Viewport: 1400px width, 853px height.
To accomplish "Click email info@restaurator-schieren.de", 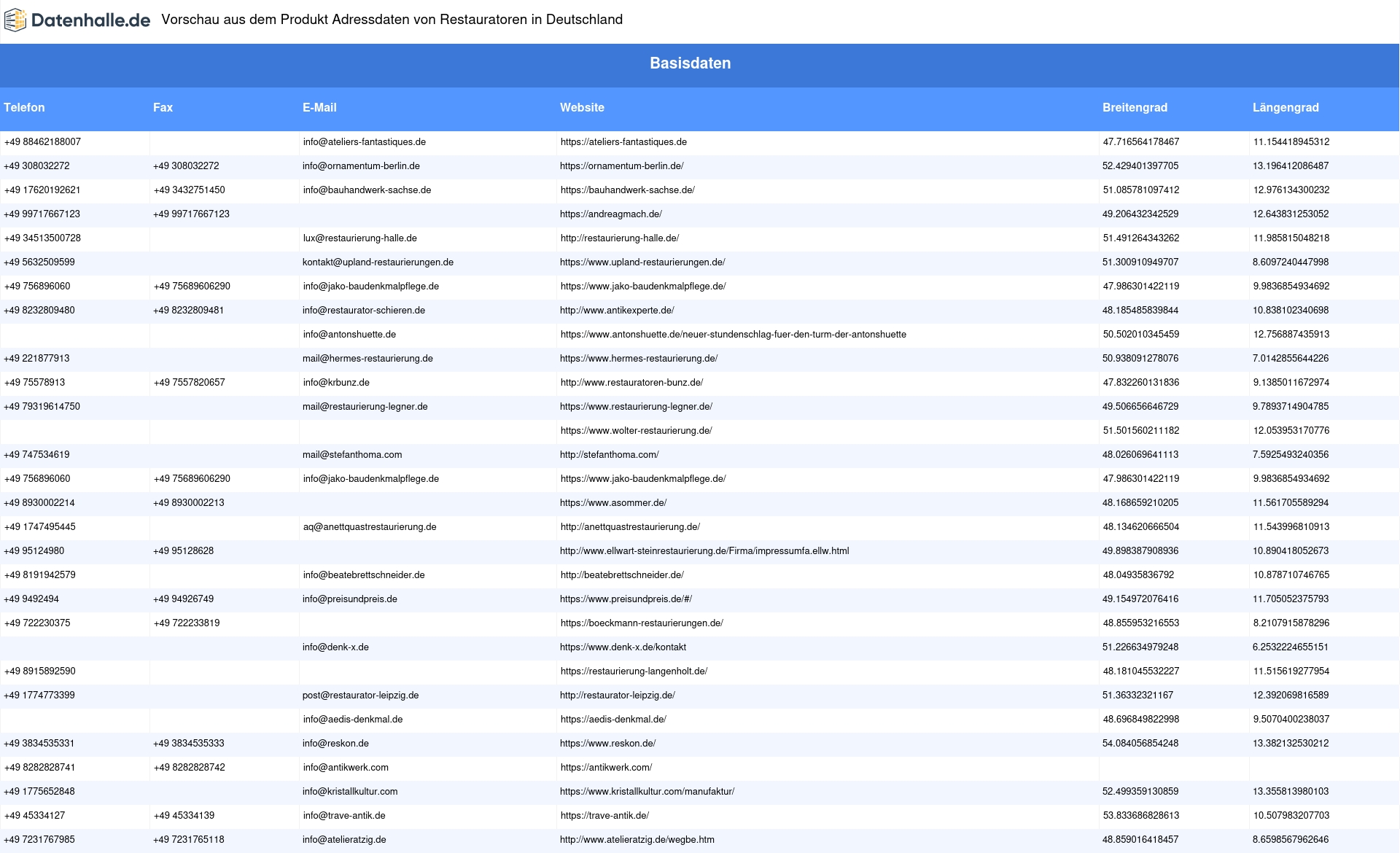I will click(364, 311).
